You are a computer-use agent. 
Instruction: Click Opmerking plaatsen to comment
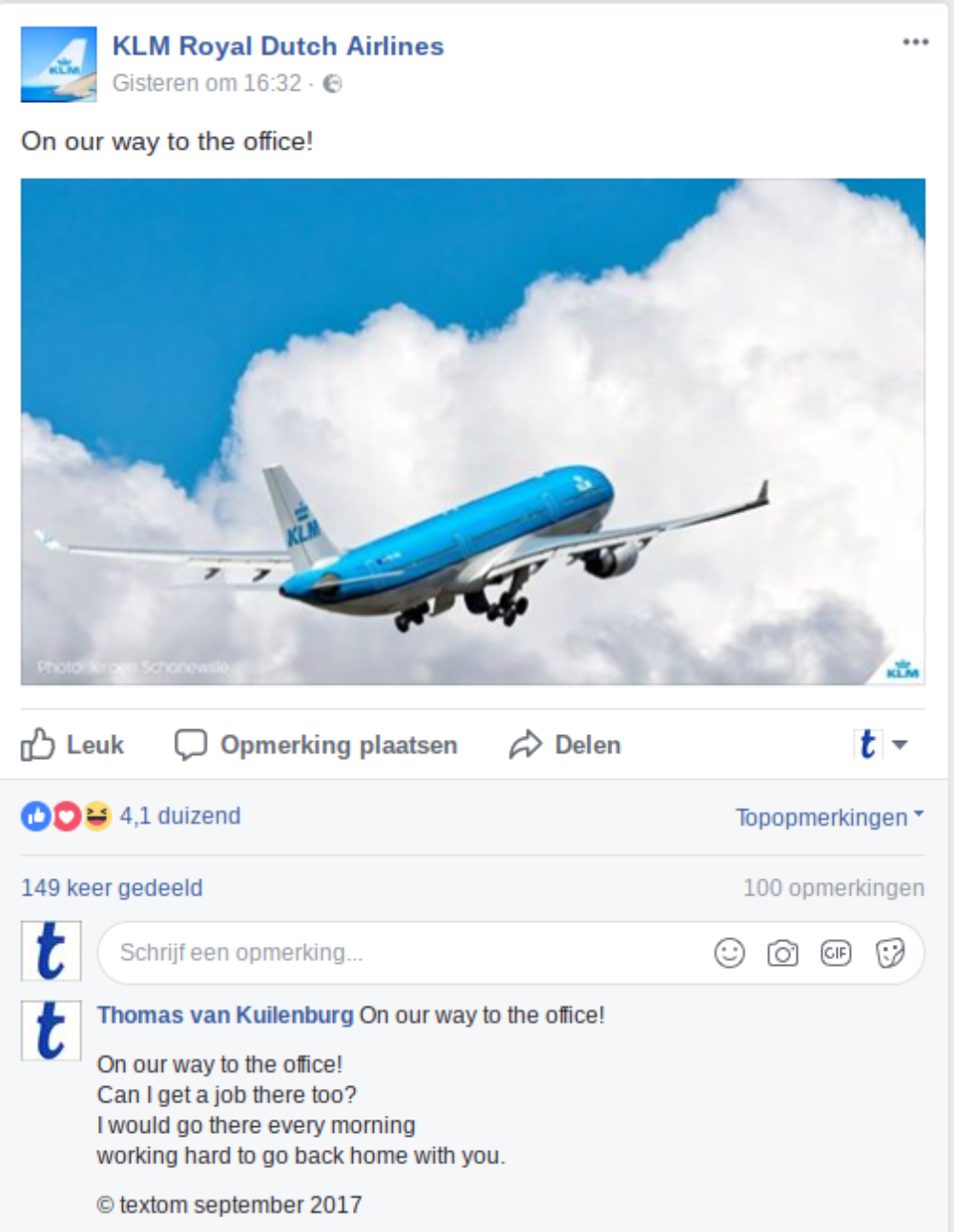(x=316, y=745)
